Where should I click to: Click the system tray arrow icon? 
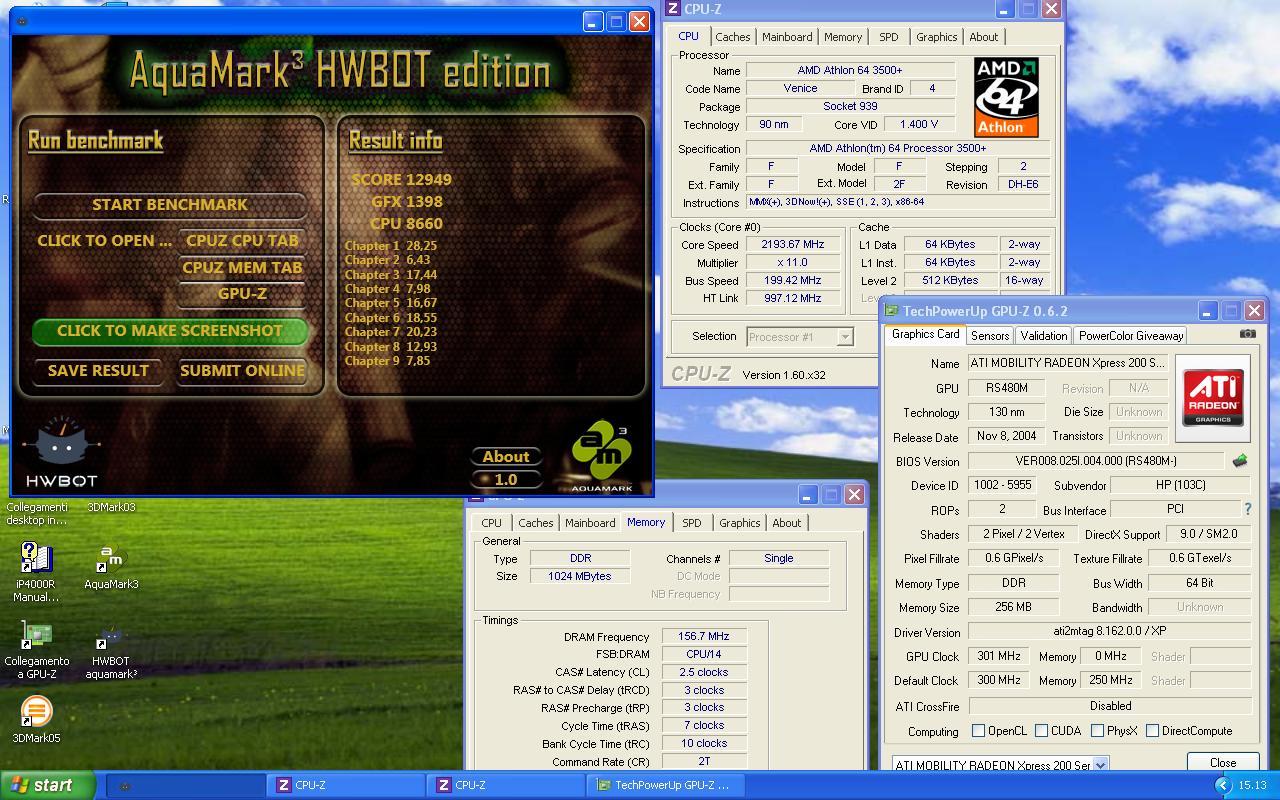coord(1222,786)
